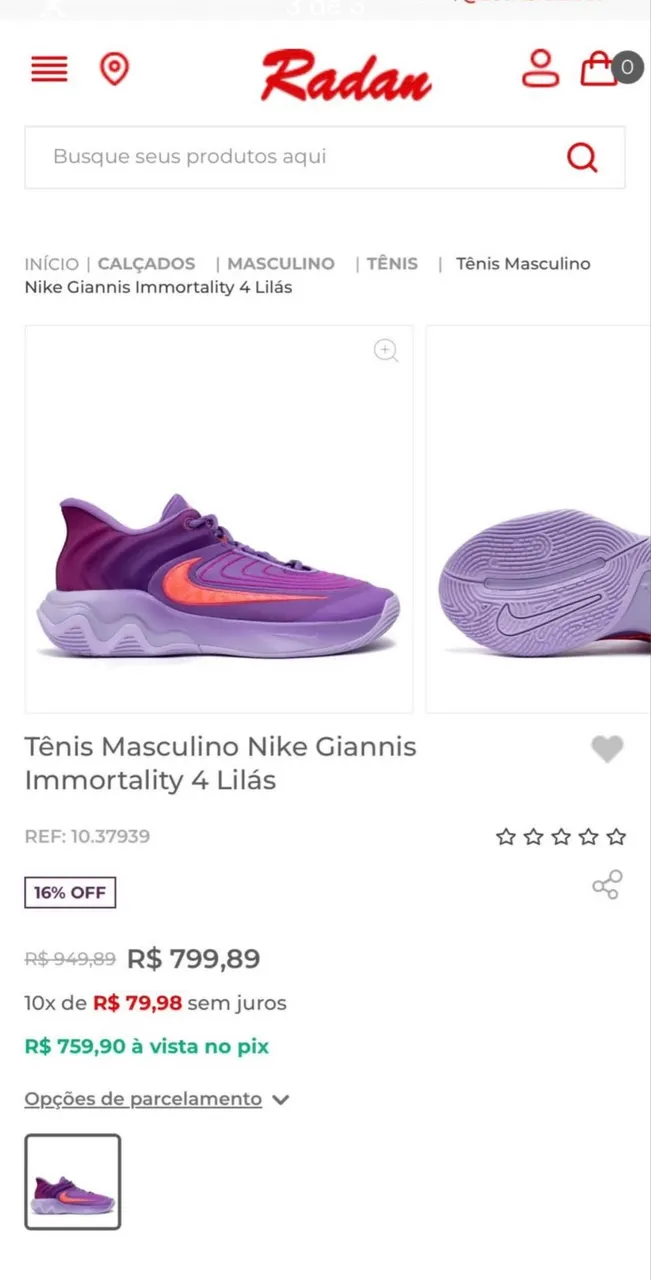This screenshot has height=1280, width=651.
Task: Click the installment options chevron arrow
Action: pyautogui.click(x=281, y=1100)
